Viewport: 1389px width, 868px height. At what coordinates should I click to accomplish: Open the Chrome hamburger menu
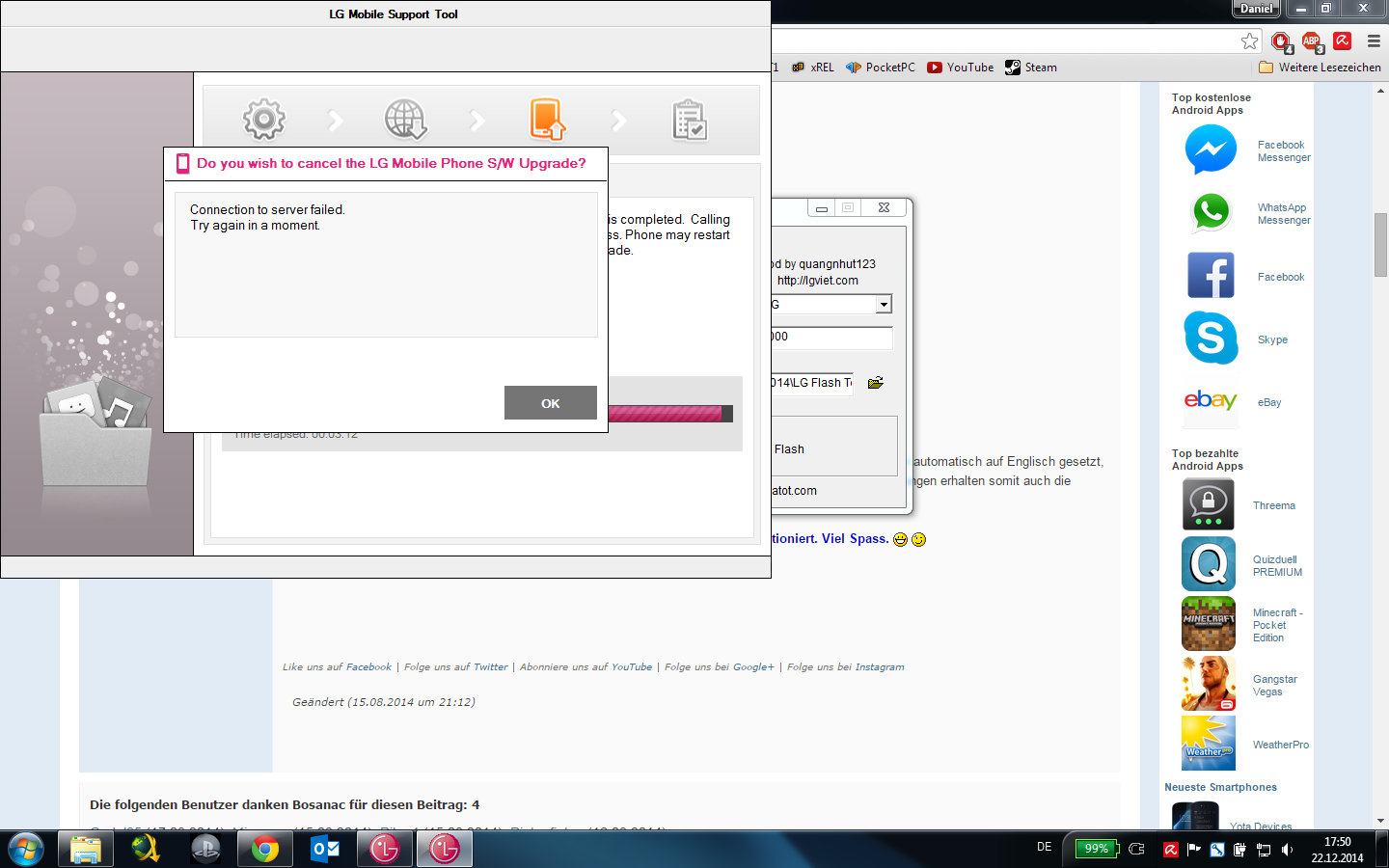pyautogui.click(x=1374, y=41)
